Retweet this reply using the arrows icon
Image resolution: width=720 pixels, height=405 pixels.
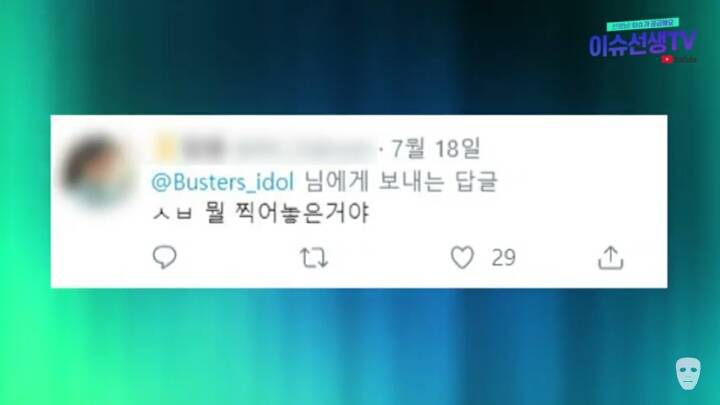[x=314, y=257]
